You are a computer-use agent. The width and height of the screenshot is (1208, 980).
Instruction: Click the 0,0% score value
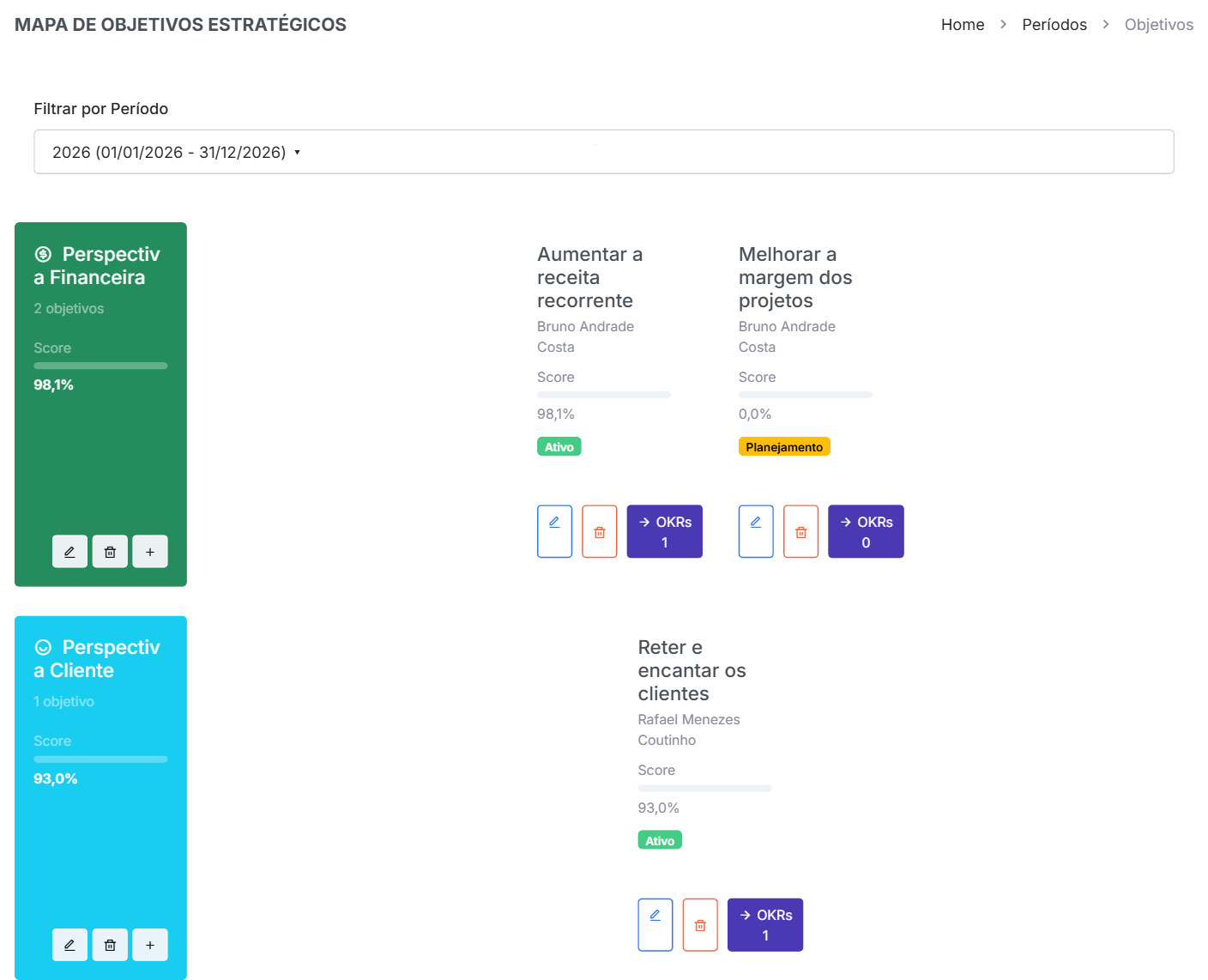coord(755,414)
